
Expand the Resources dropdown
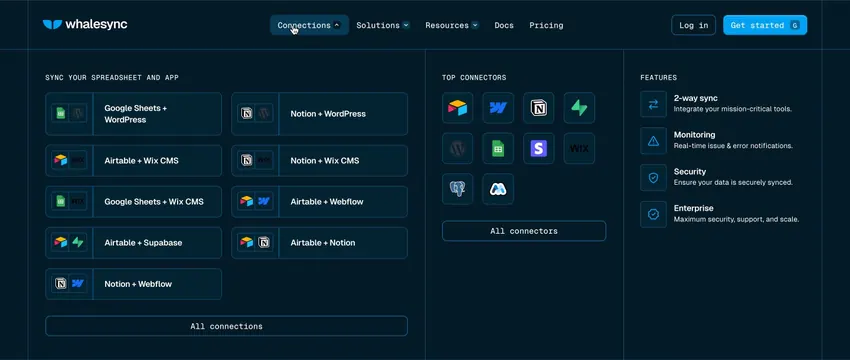(x=452, y=25)
